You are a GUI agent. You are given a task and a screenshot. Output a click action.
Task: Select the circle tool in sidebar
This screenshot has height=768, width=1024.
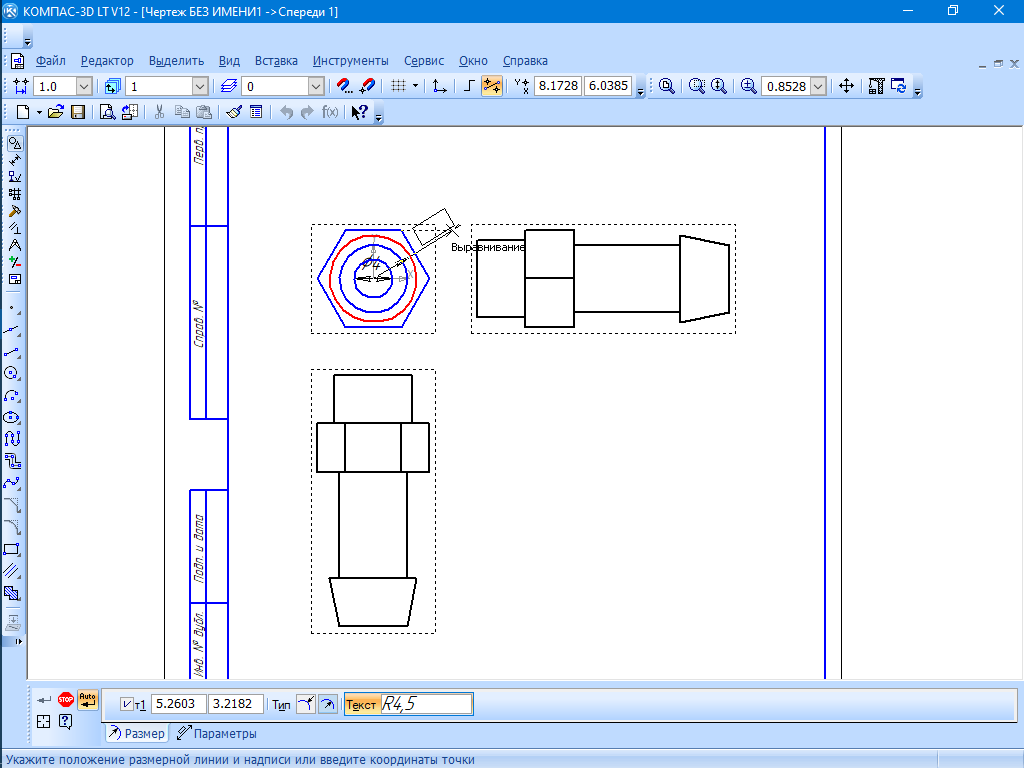(x=12, y=374)
